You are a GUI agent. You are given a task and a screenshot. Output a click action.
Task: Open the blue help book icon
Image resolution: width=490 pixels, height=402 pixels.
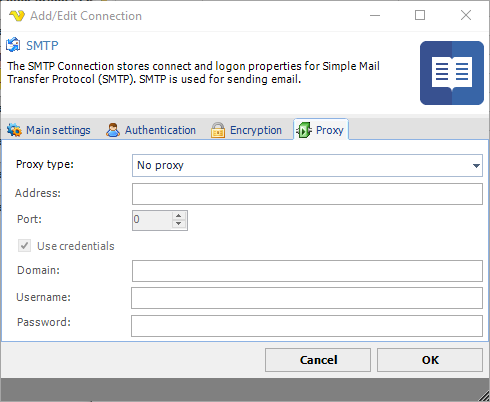click(452, 73)
